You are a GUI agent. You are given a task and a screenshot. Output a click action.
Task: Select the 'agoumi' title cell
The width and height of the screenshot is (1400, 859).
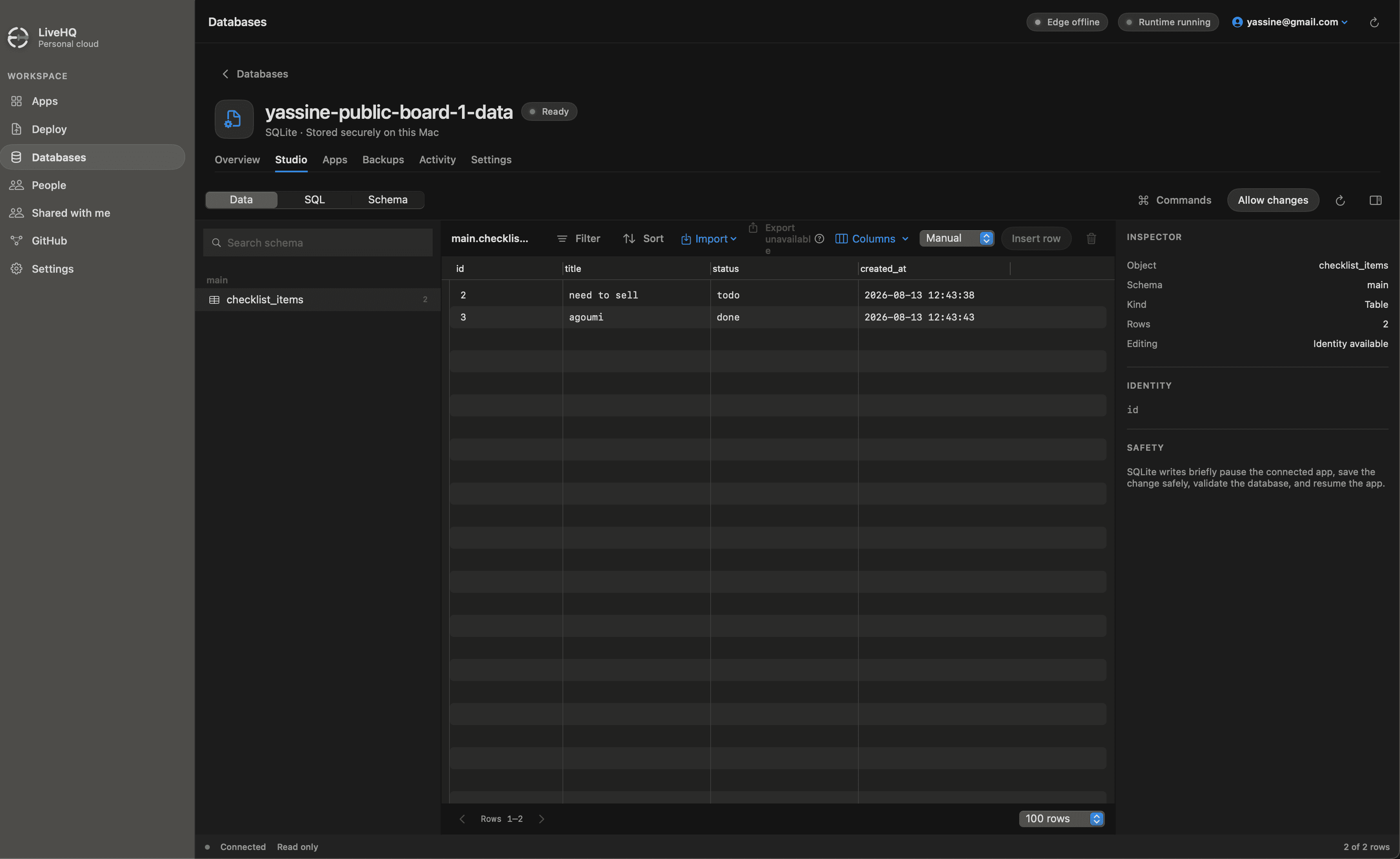pos(636,317)
